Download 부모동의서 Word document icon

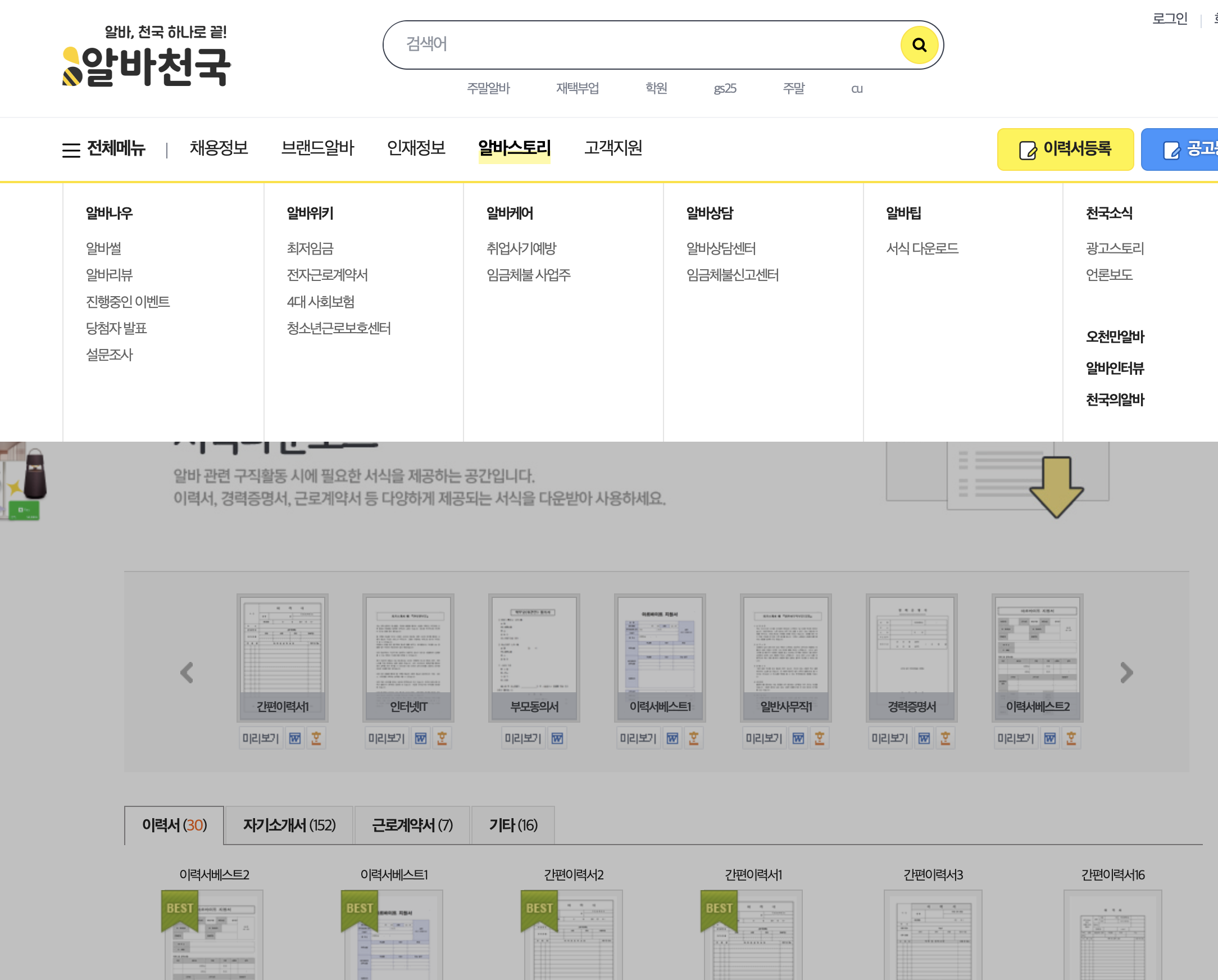click(x=557, y=738)
